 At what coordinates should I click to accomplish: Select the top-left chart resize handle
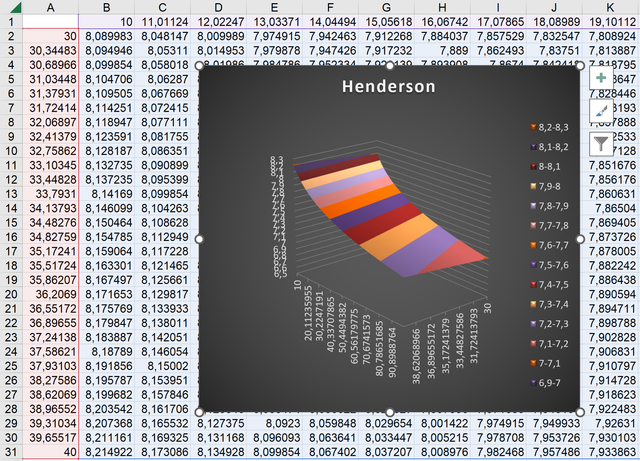click(x=199, y=66)
